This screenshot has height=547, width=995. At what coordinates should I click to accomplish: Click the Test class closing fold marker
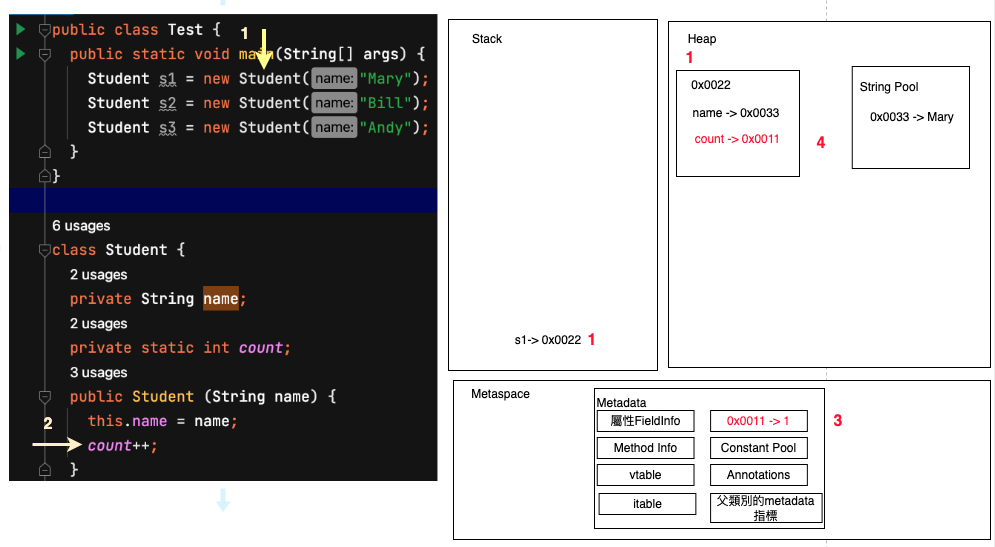pos(44,176)
